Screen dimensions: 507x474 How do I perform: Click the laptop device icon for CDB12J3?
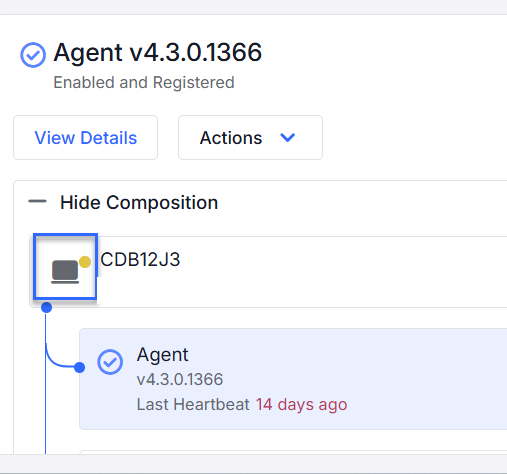coord(65,272)
